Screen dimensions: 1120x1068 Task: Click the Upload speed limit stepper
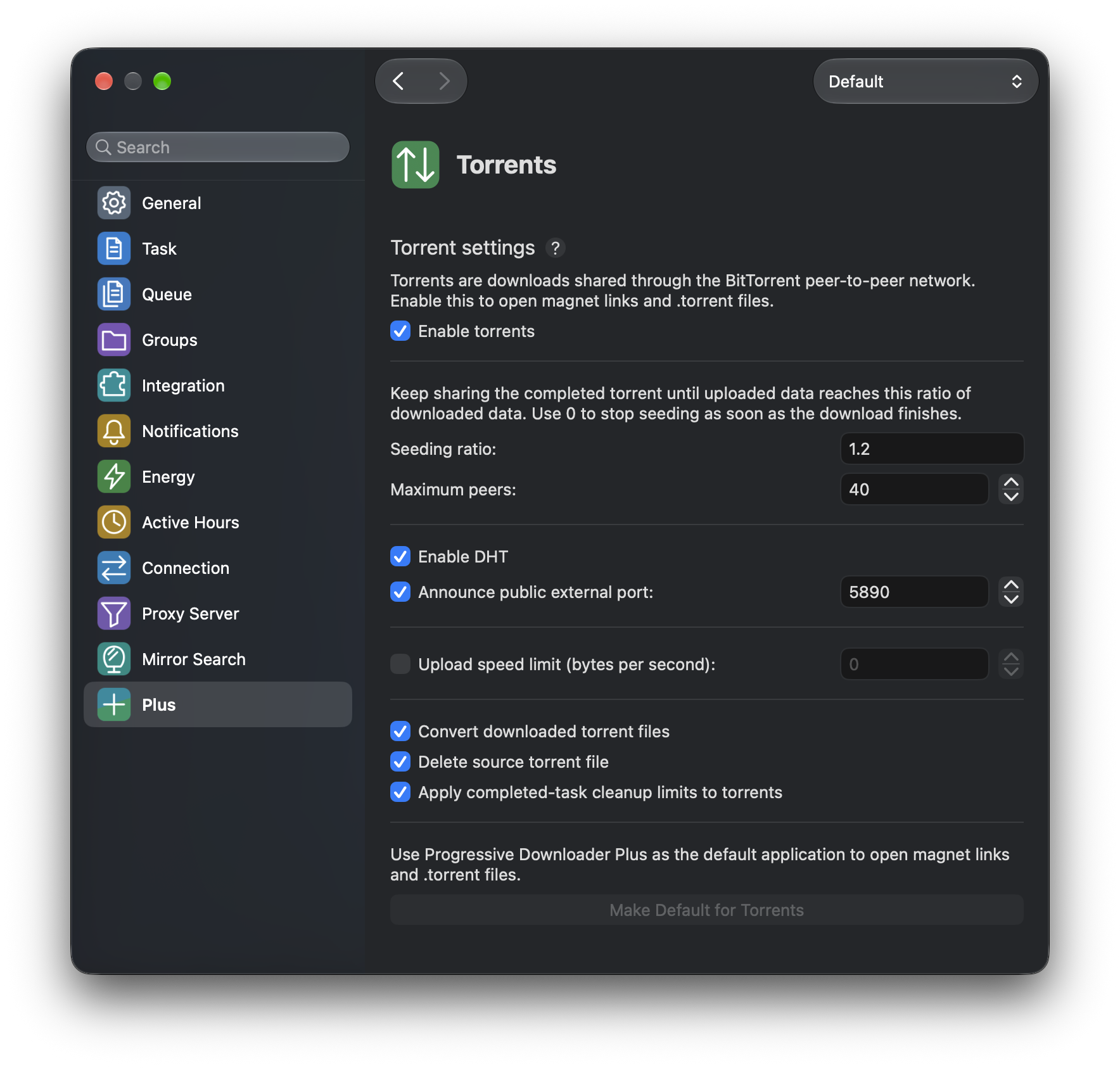tap(1011, 664)
